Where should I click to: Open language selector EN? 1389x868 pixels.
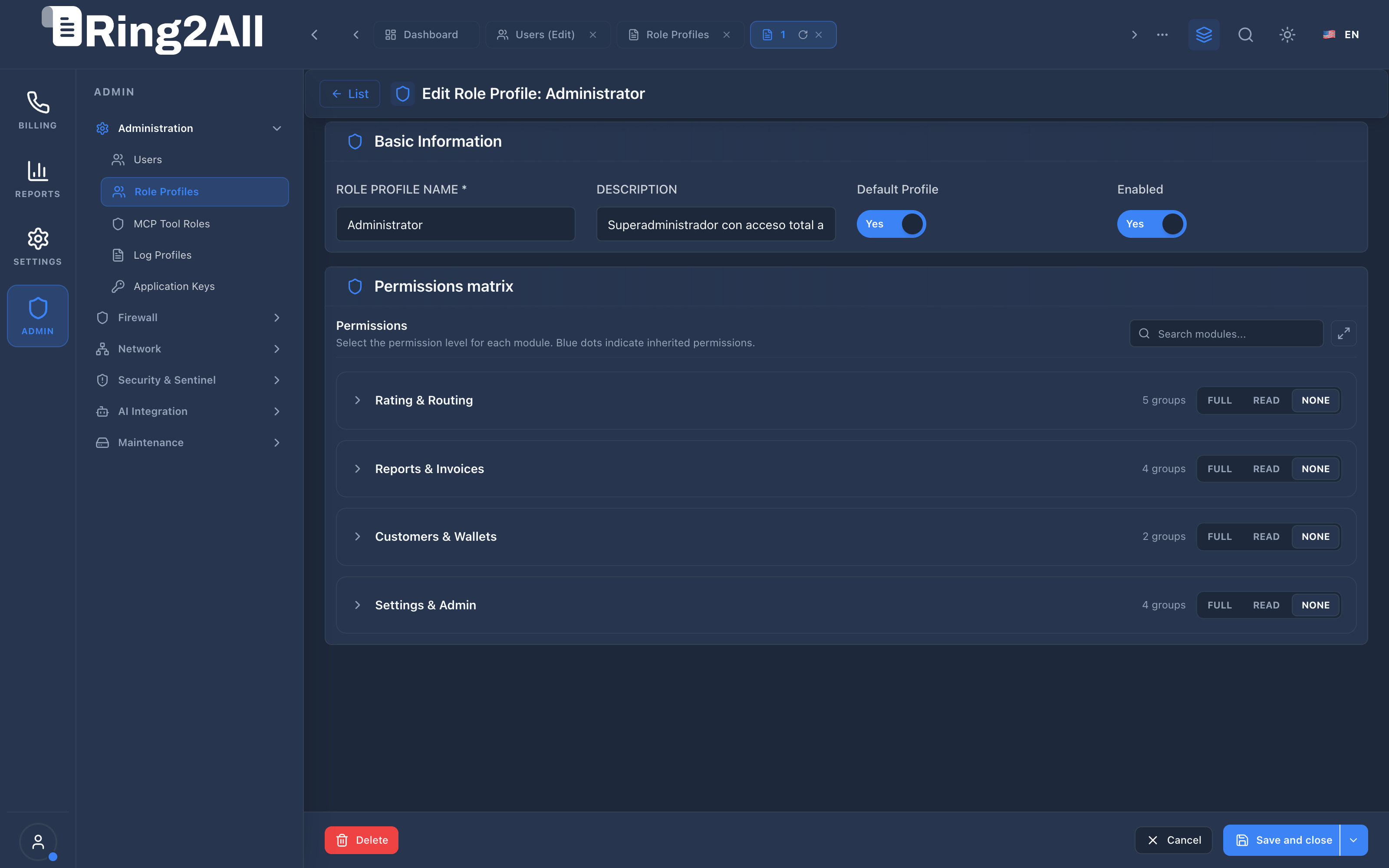(1341, 34)
